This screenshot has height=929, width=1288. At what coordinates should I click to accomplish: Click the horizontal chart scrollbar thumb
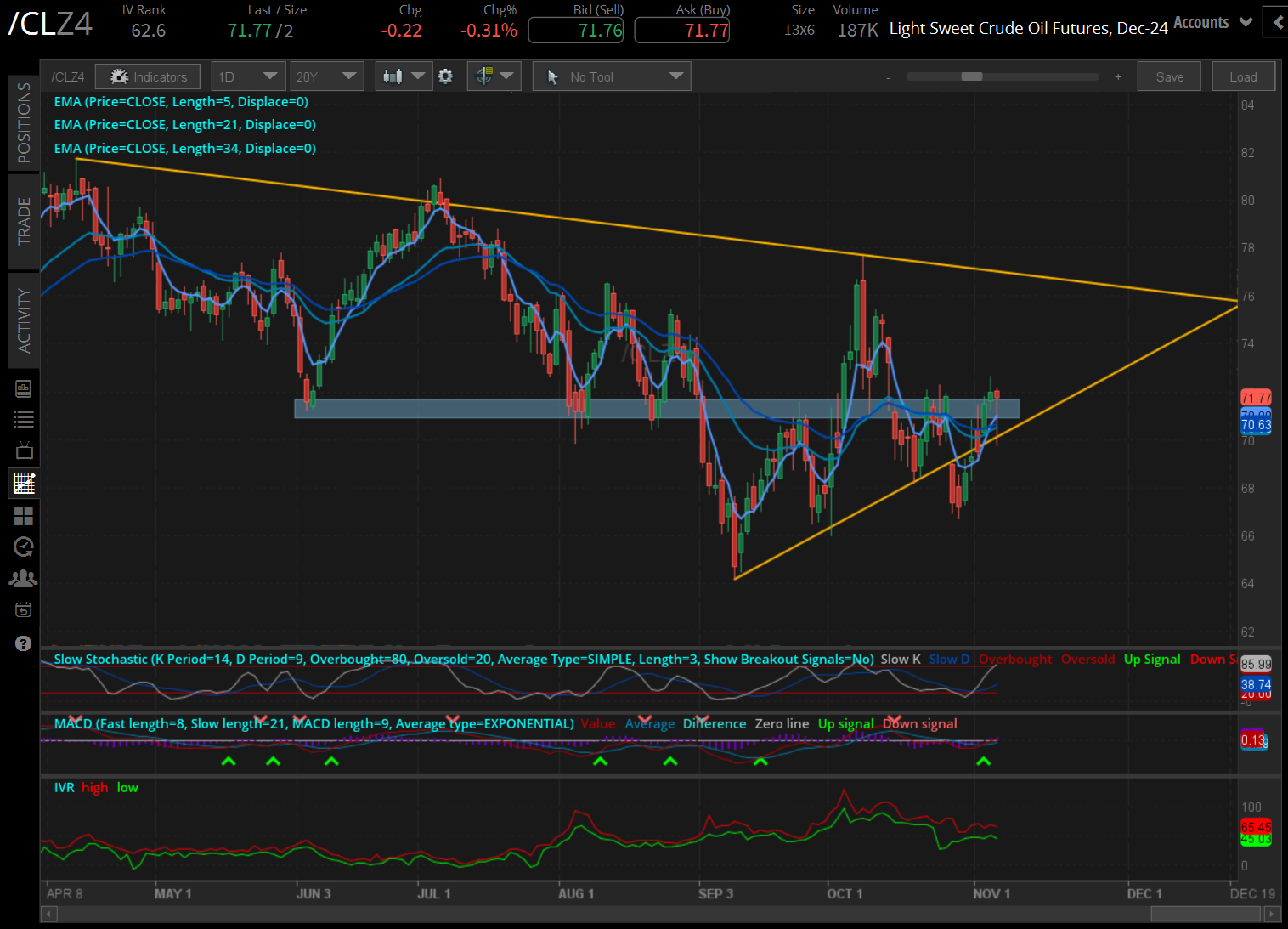pyautogui.click(x=1205, y=914)
